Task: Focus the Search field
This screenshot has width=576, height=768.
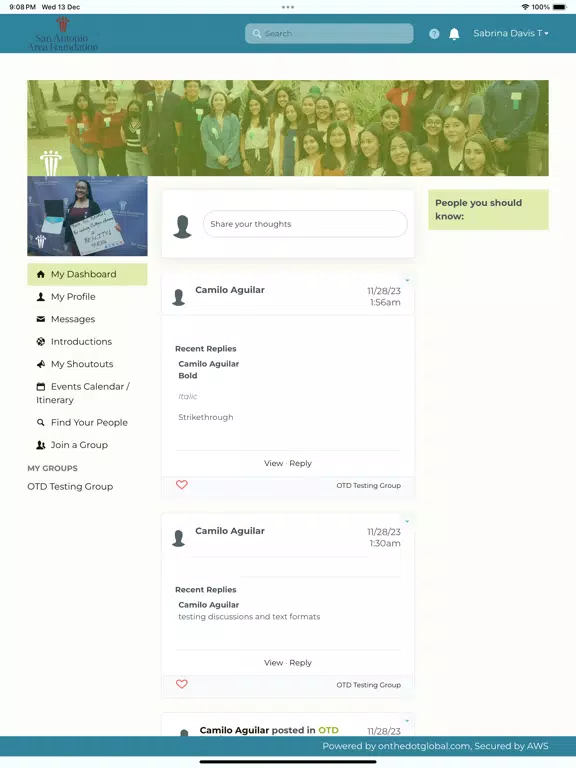Action: pos(329,34)
